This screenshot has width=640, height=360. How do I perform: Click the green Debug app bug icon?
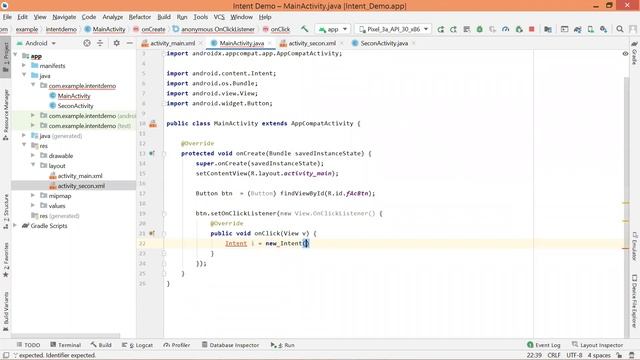click(x=480, y=29)
